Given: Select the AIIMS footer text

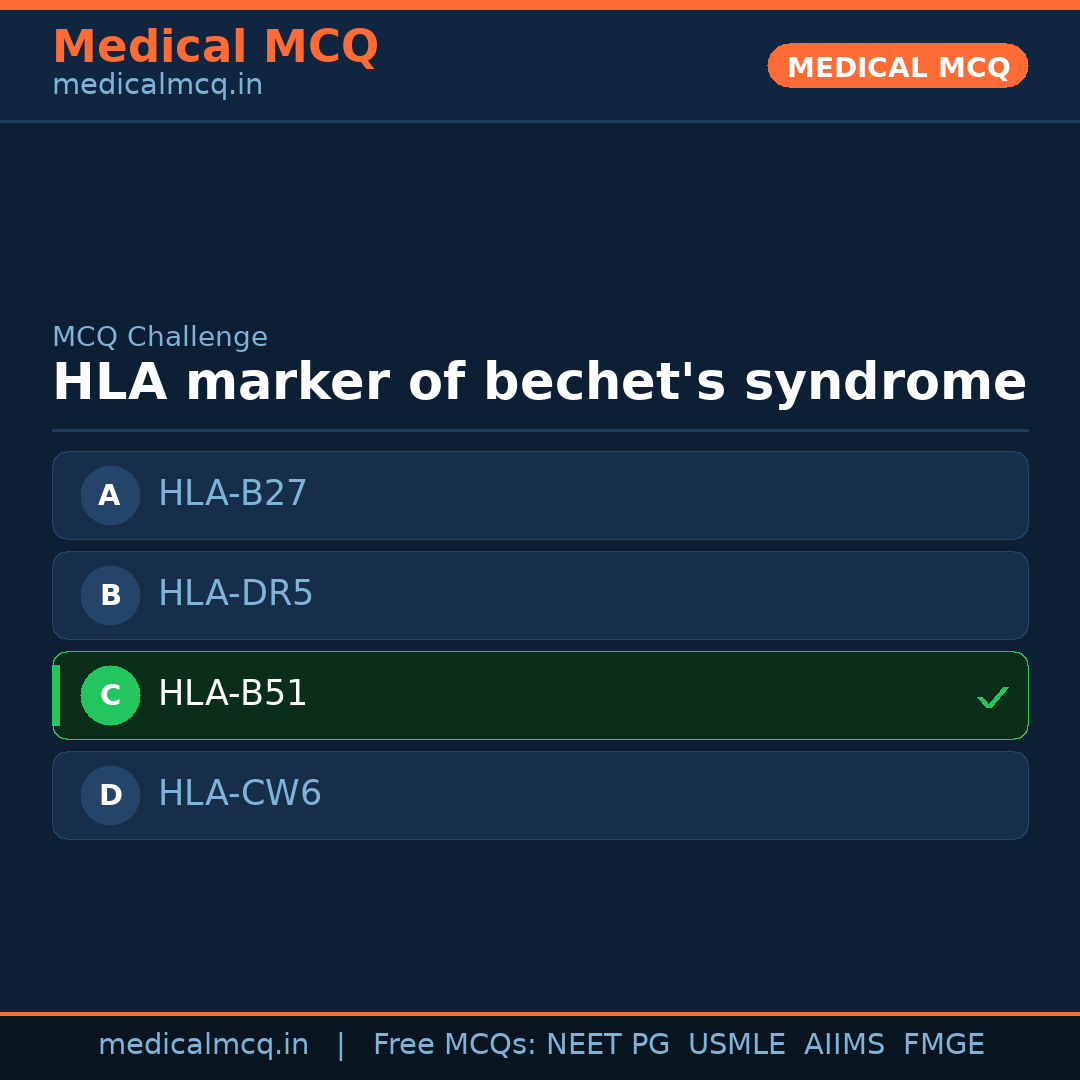Looking at the screenshot, I should tap(844, 1045).
